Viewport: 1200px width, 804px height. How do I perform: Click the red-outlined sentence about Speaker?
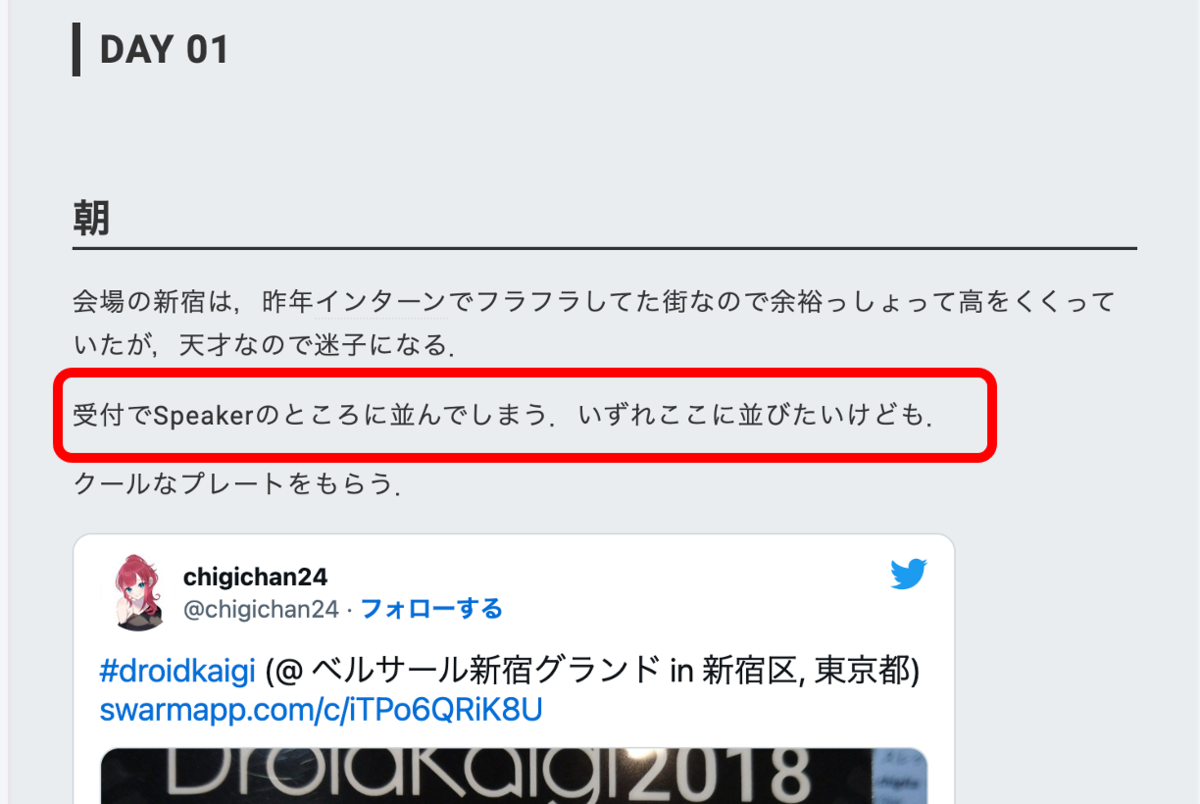(x=504, y=414)
